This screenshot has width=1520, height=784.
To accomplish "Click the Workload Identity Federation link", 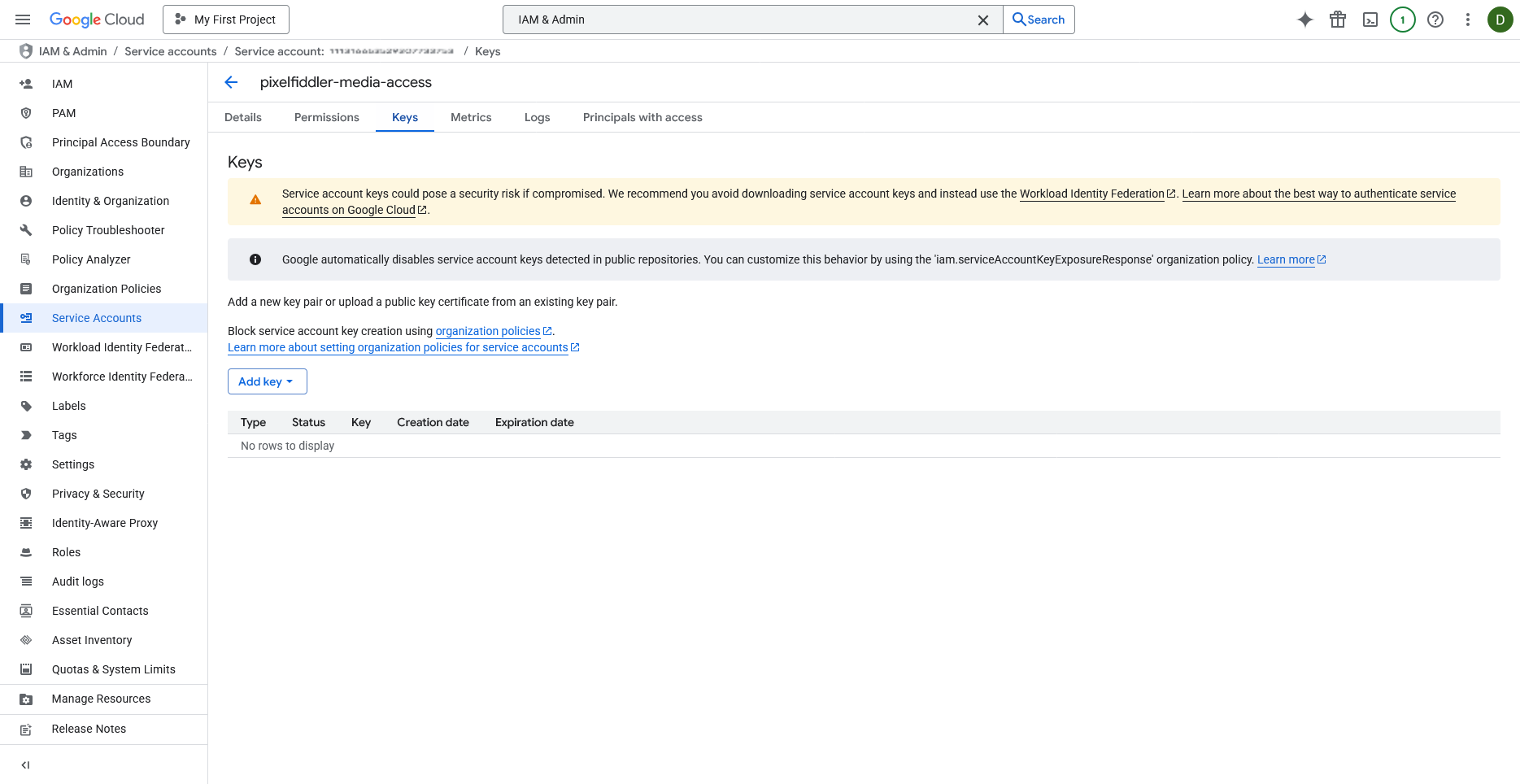I will (x=1091, y=194).
